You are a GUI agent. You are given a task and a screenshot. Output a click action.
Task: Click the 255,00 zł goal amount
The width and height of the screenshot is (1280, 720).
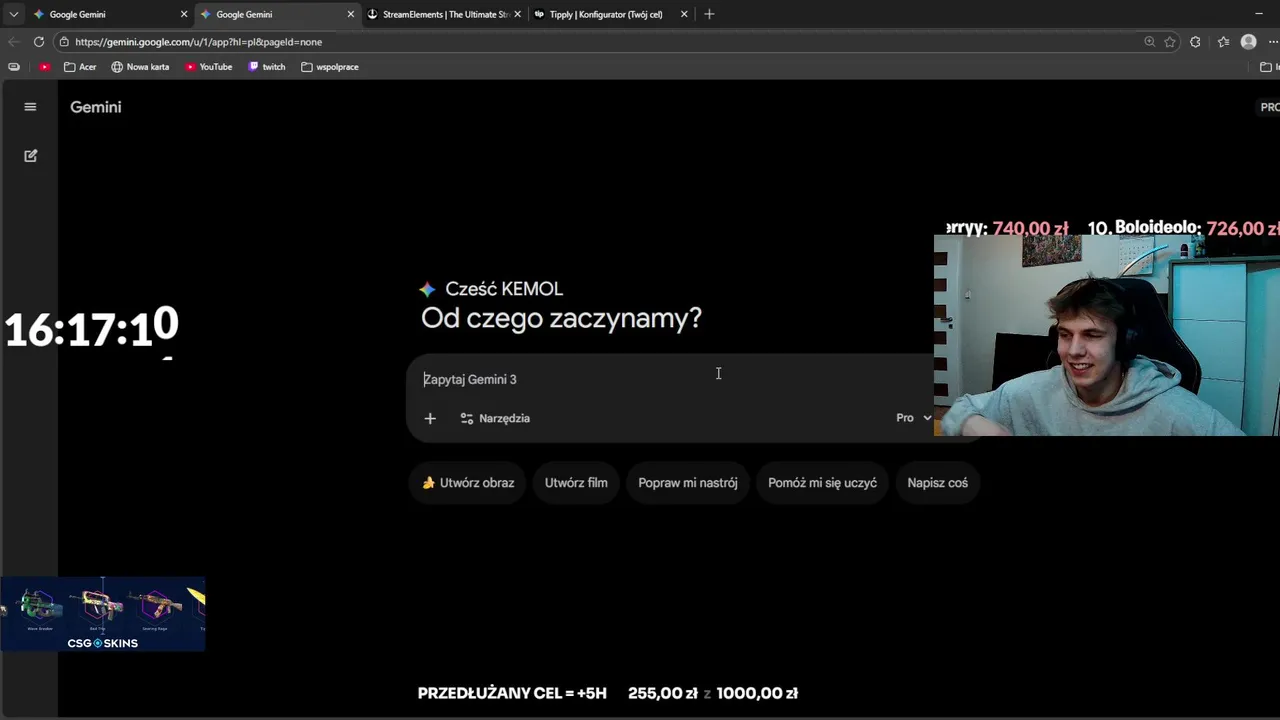click(x=663, y=693)
